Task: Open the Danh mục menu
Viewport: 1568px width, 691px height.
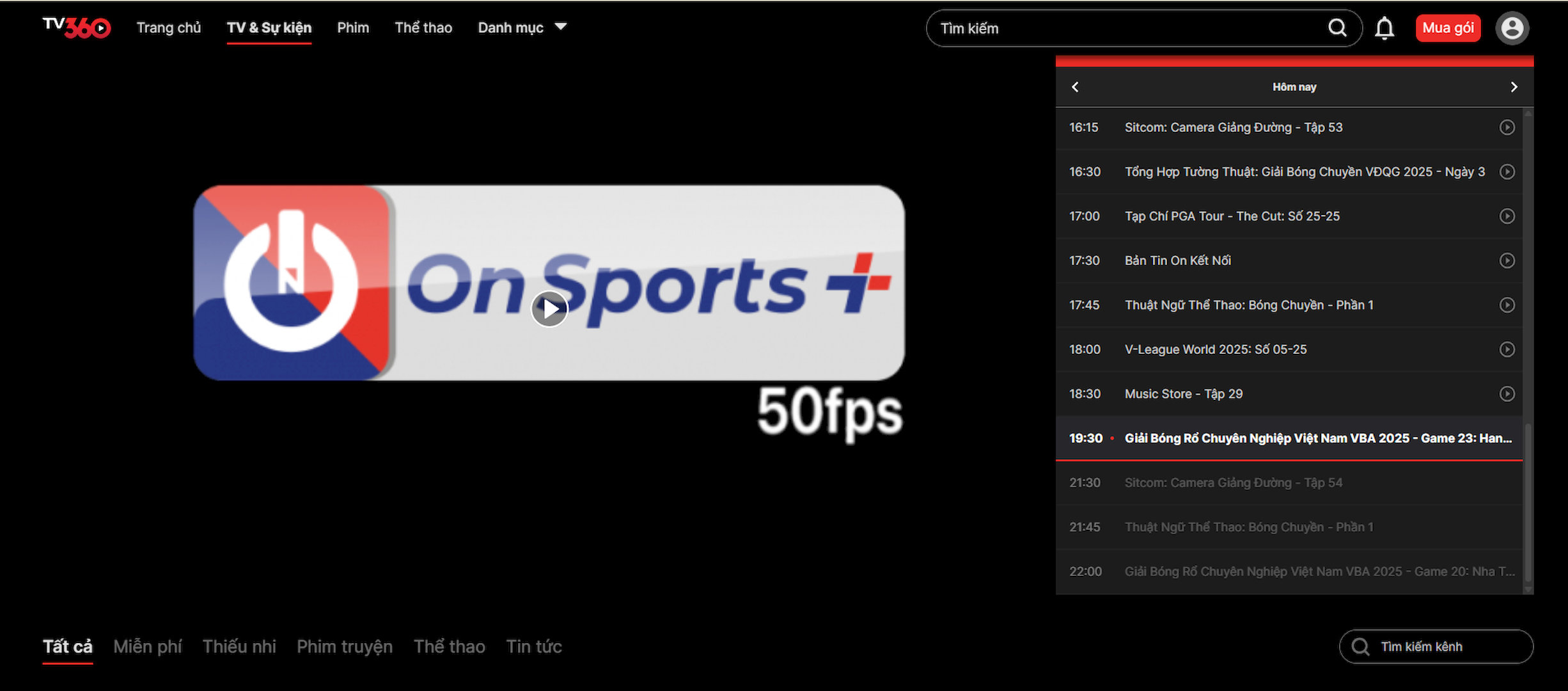Action: click(x=522, y=28)
